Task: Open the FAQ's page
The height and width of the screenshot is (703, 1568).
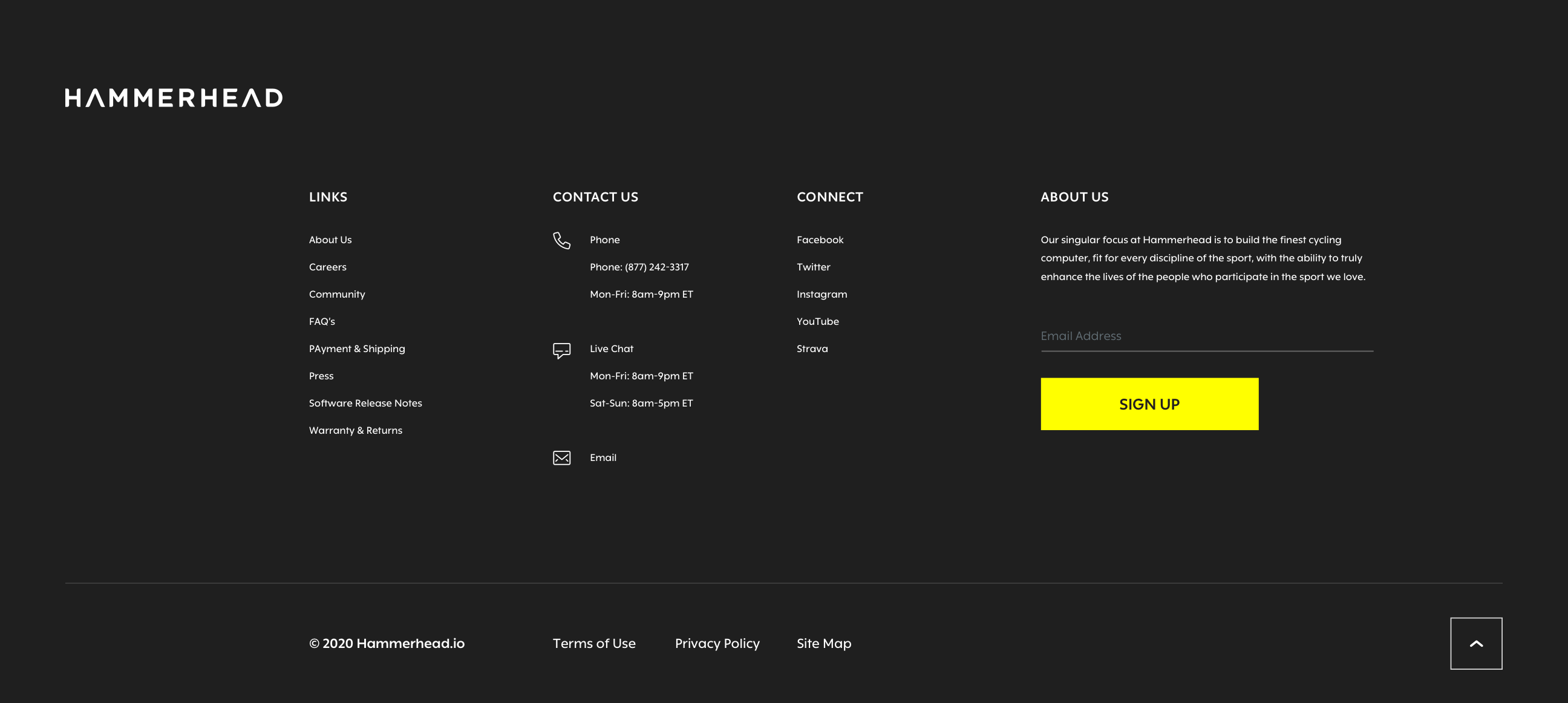Action: click(321, 321)
